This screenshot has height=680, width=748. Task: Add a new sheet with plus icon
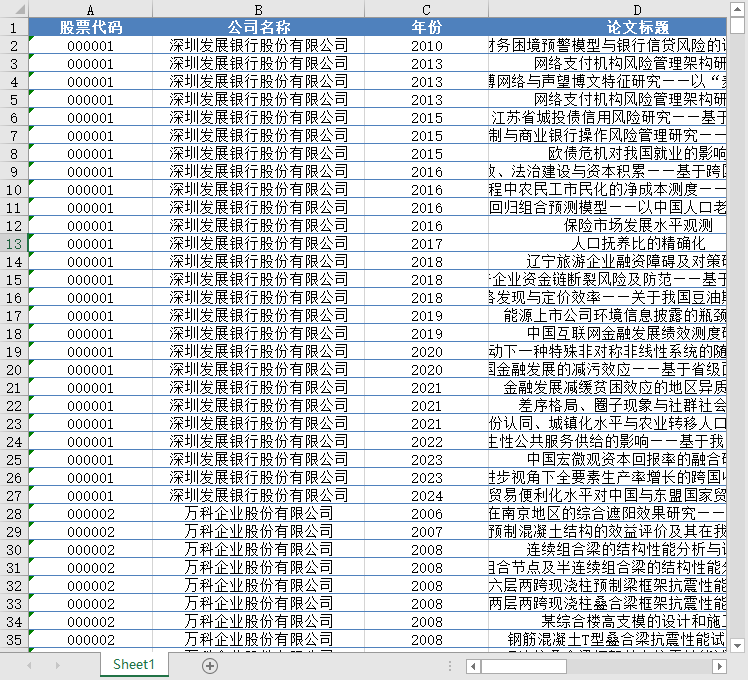click(x=210, y=666)
